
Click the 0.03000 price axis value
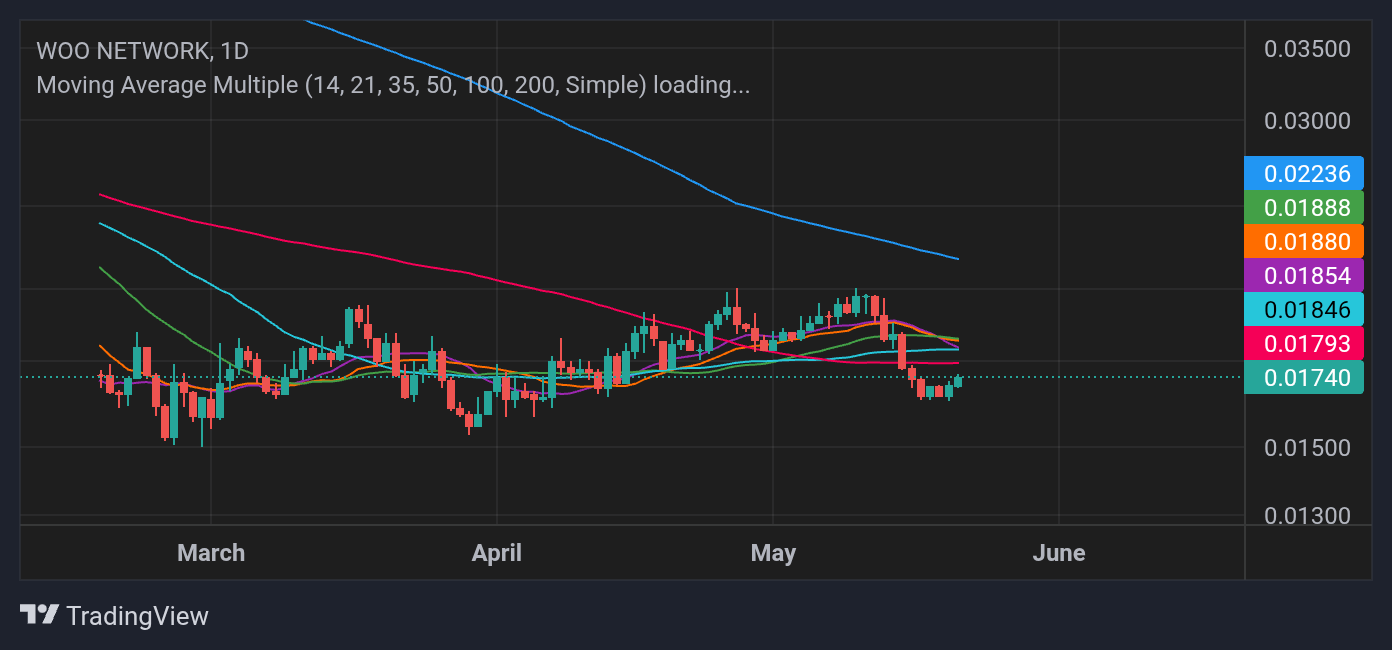pyautogui.click(x=1307, y=121)
